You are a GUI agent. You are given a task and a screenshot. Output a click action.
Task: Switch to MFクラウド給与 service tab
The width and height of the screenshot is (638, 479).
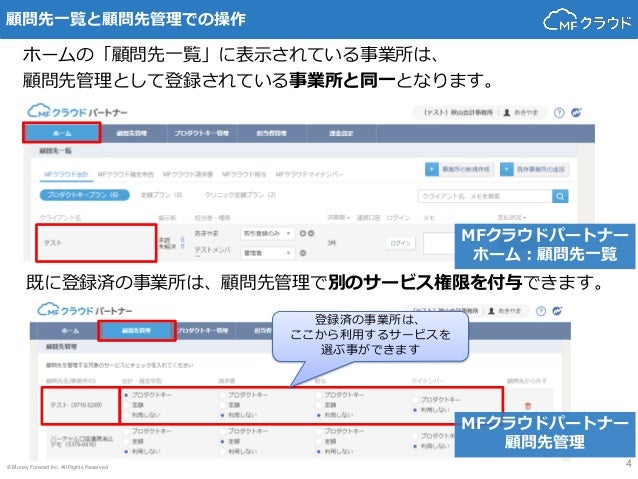[244, 175]
